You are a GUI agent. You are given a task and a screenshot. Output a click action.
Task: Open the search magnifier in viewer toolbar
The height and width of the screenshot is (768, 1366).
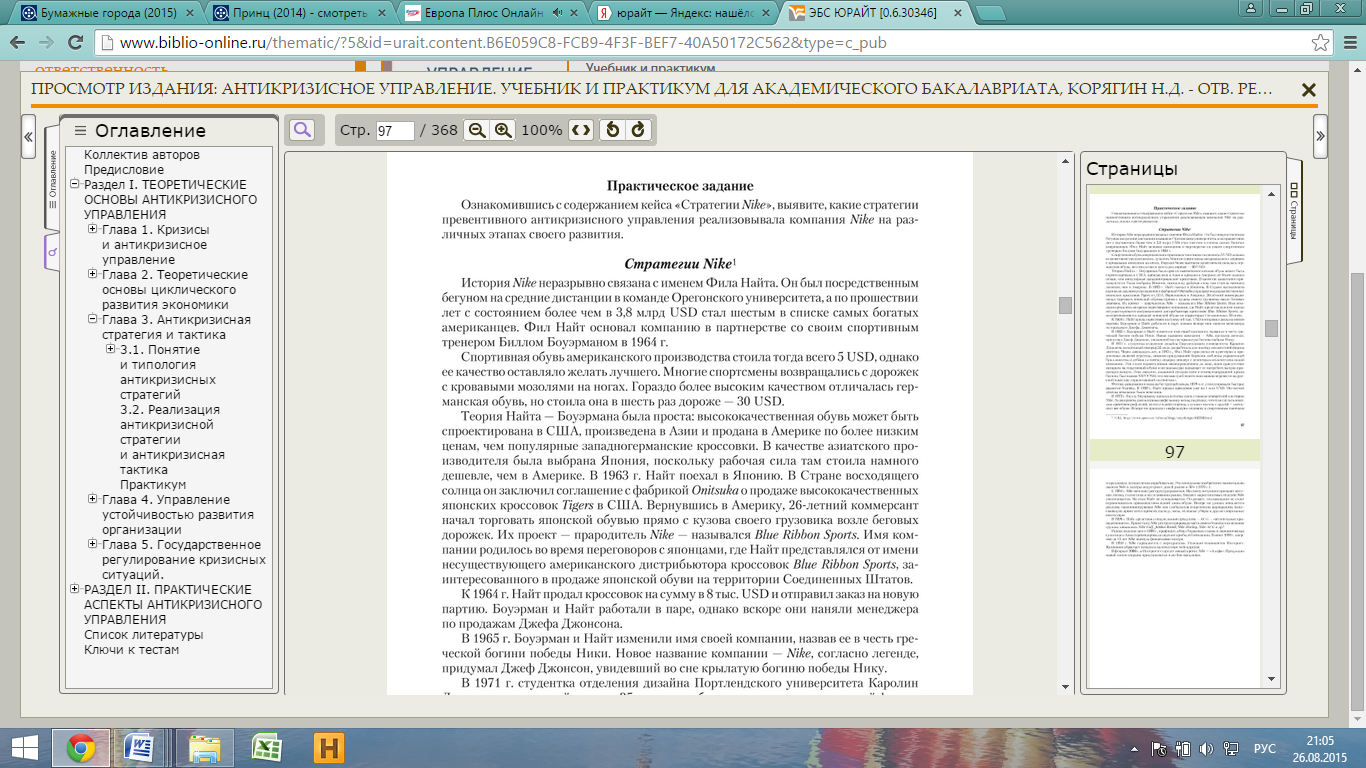(x=302, y=130)
